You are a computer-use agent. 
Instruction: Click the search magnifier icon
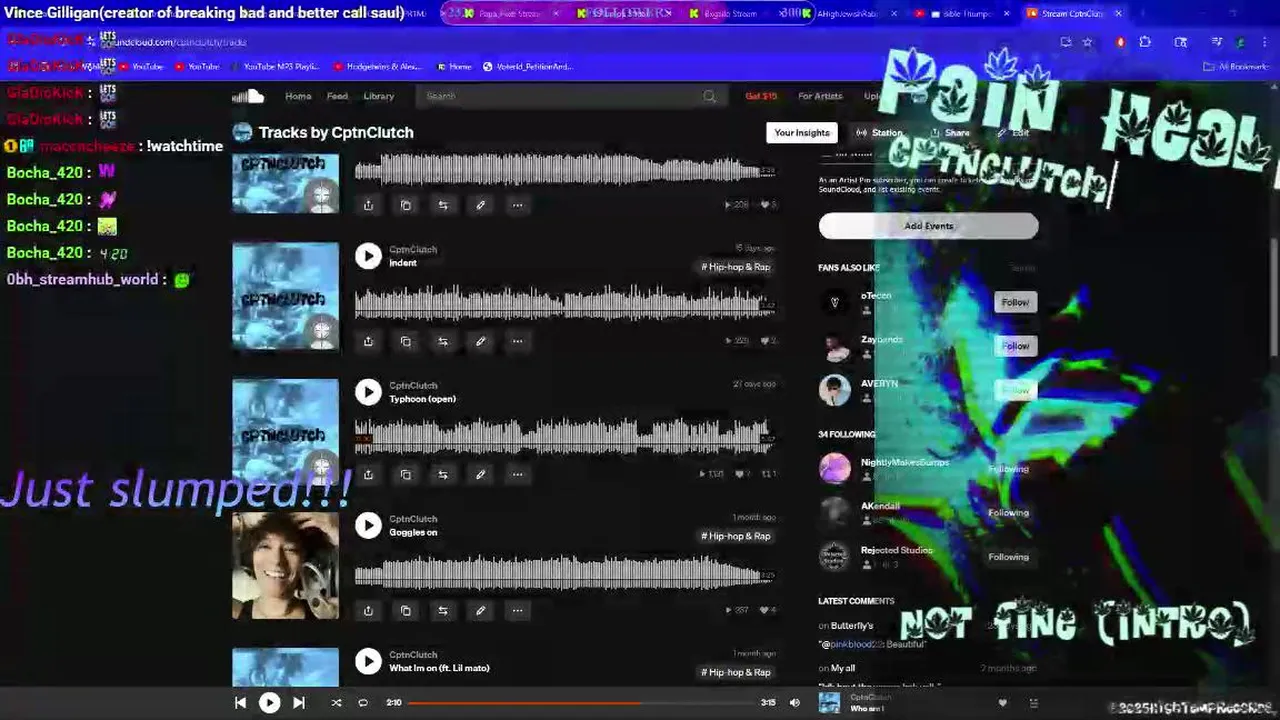click(x=709, y=96)
